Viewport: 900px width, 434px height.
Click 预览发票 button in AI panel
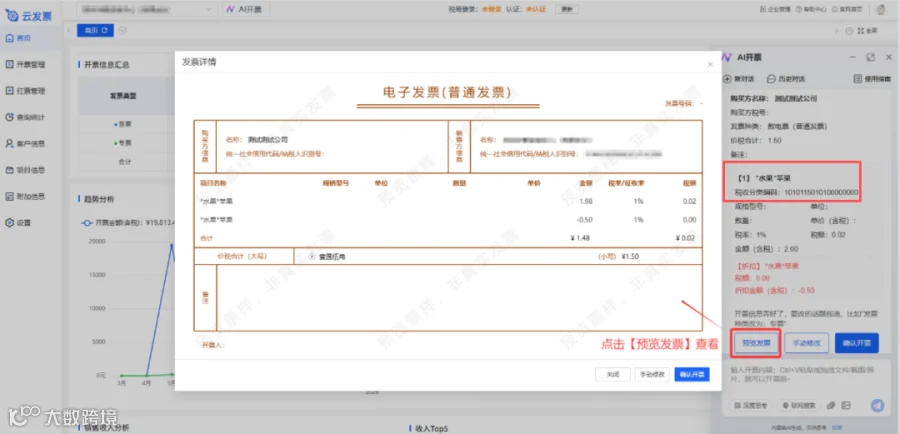pyautogui.click(x=755, y=343)
